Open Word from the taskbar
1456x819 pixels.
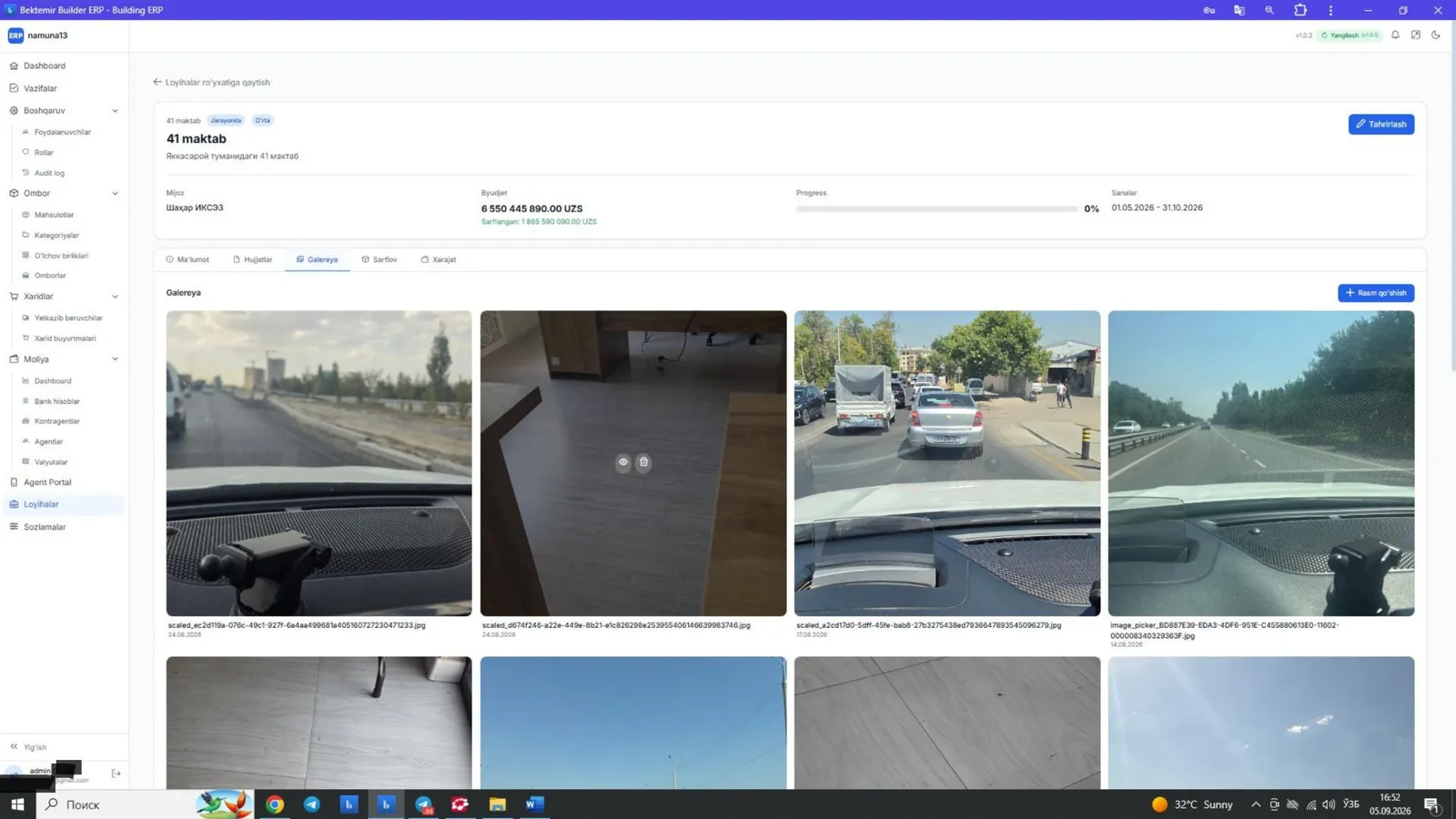534,804
